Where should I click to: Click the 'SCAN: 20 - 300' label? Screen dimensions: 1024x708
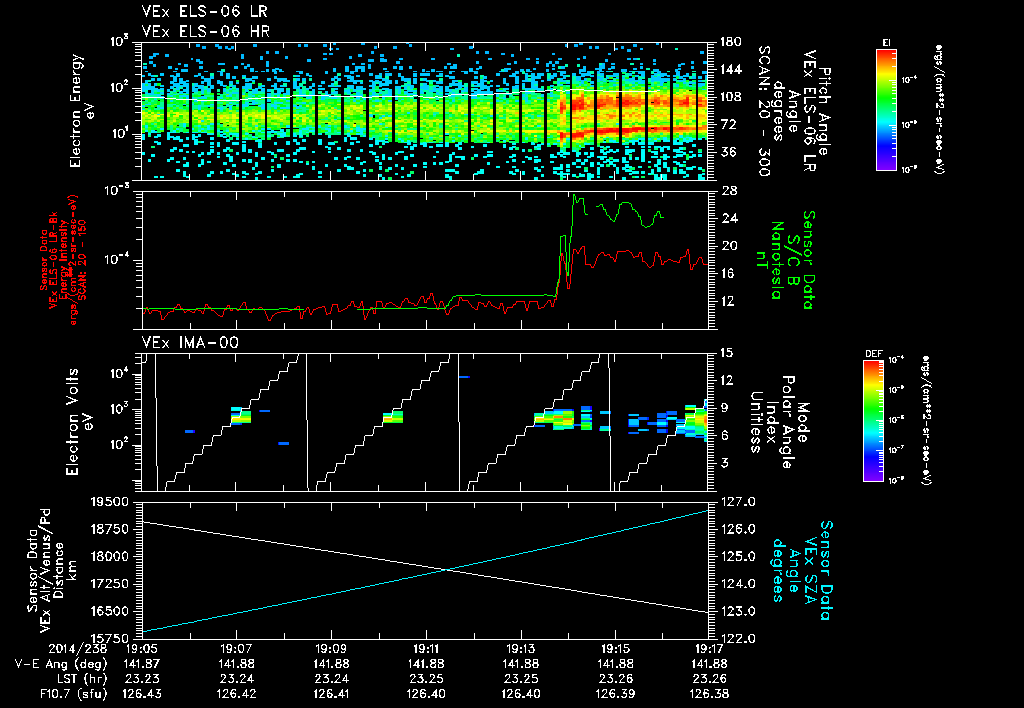(763, 111)
